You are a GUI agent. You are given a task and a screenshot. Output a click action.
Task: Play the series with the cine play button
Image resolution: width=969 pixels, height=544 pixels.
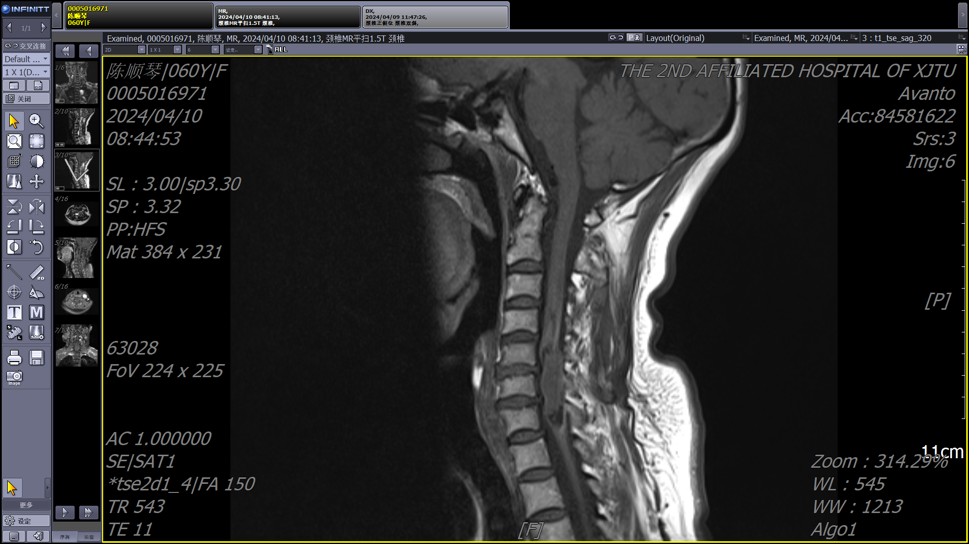(x=65, y=512)
